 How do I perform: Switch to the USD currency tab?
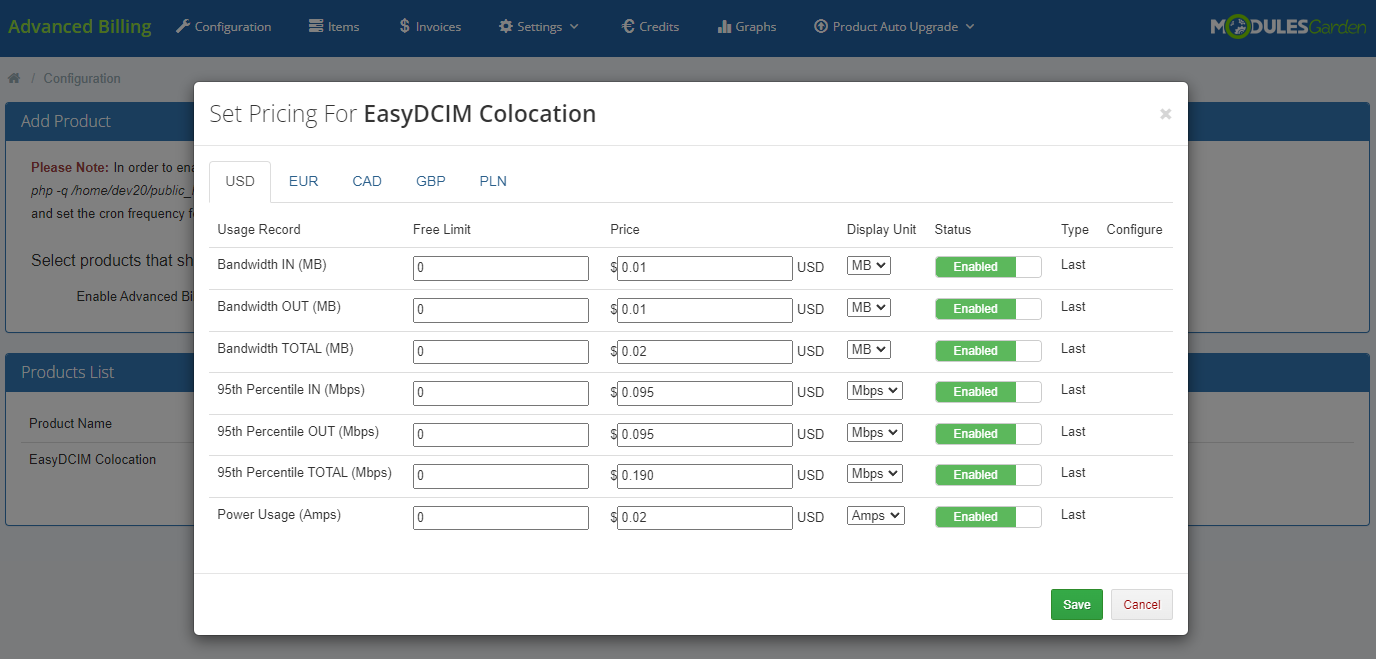pyautogui.click(x=240, y=181)
